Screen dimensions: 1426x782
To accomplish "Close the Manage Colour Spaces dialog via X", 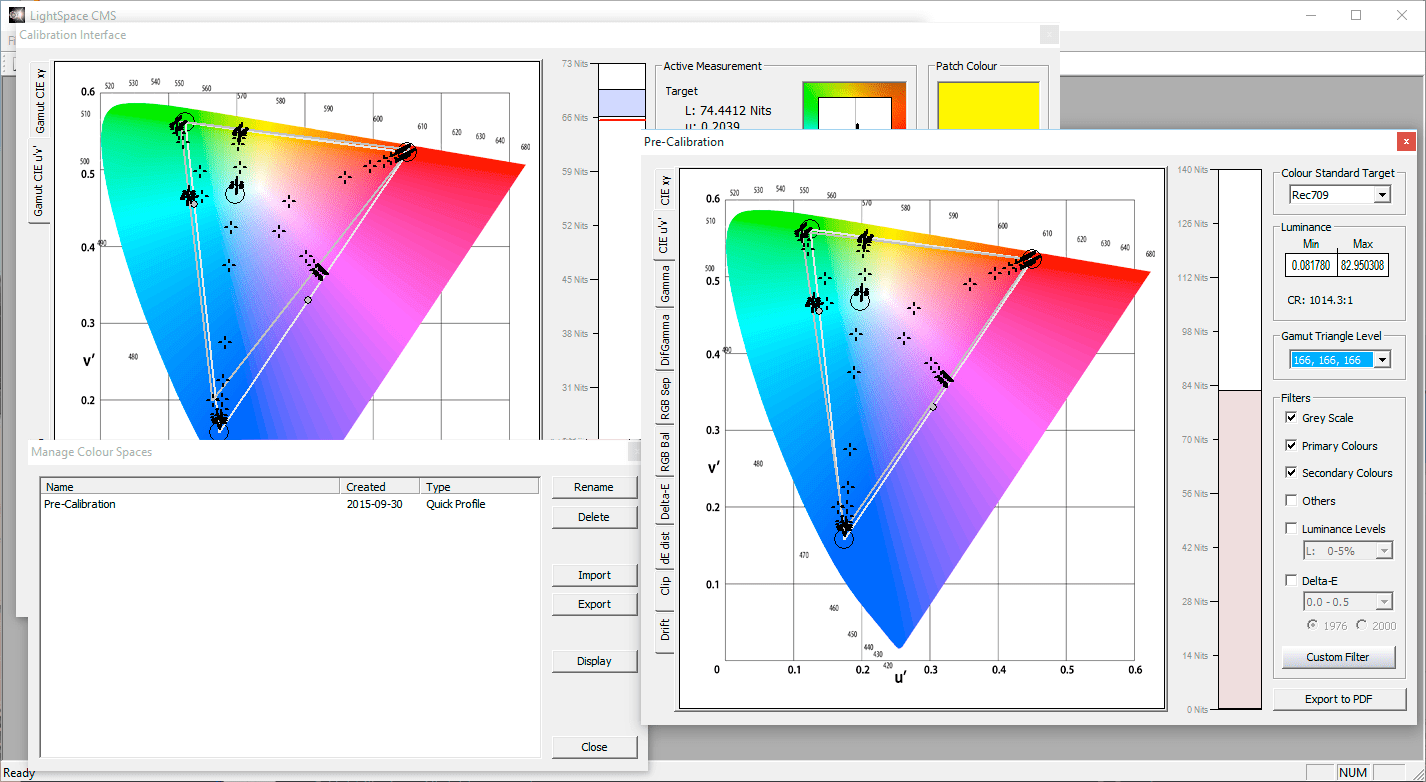I will pos(633,451).
